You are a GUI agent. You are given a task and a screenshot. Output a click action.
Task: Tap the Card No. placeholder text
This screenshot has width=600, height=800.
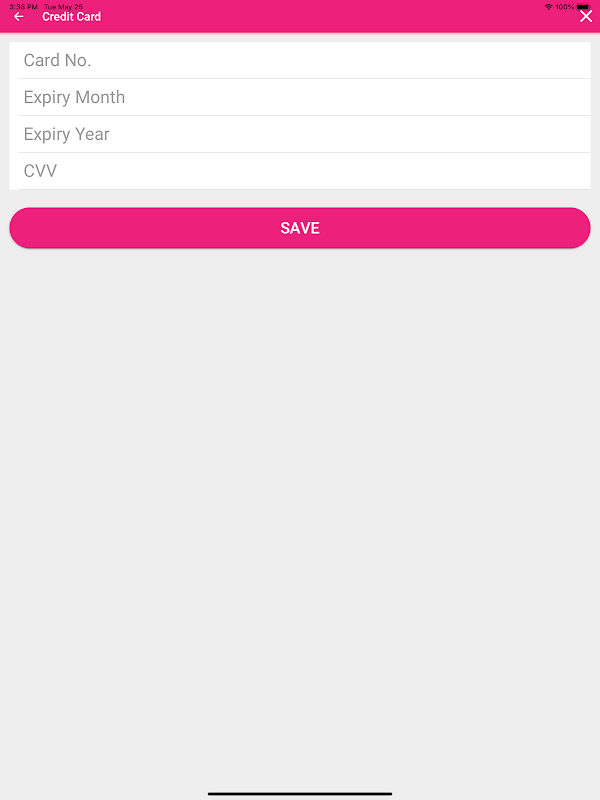coord(57,60)
